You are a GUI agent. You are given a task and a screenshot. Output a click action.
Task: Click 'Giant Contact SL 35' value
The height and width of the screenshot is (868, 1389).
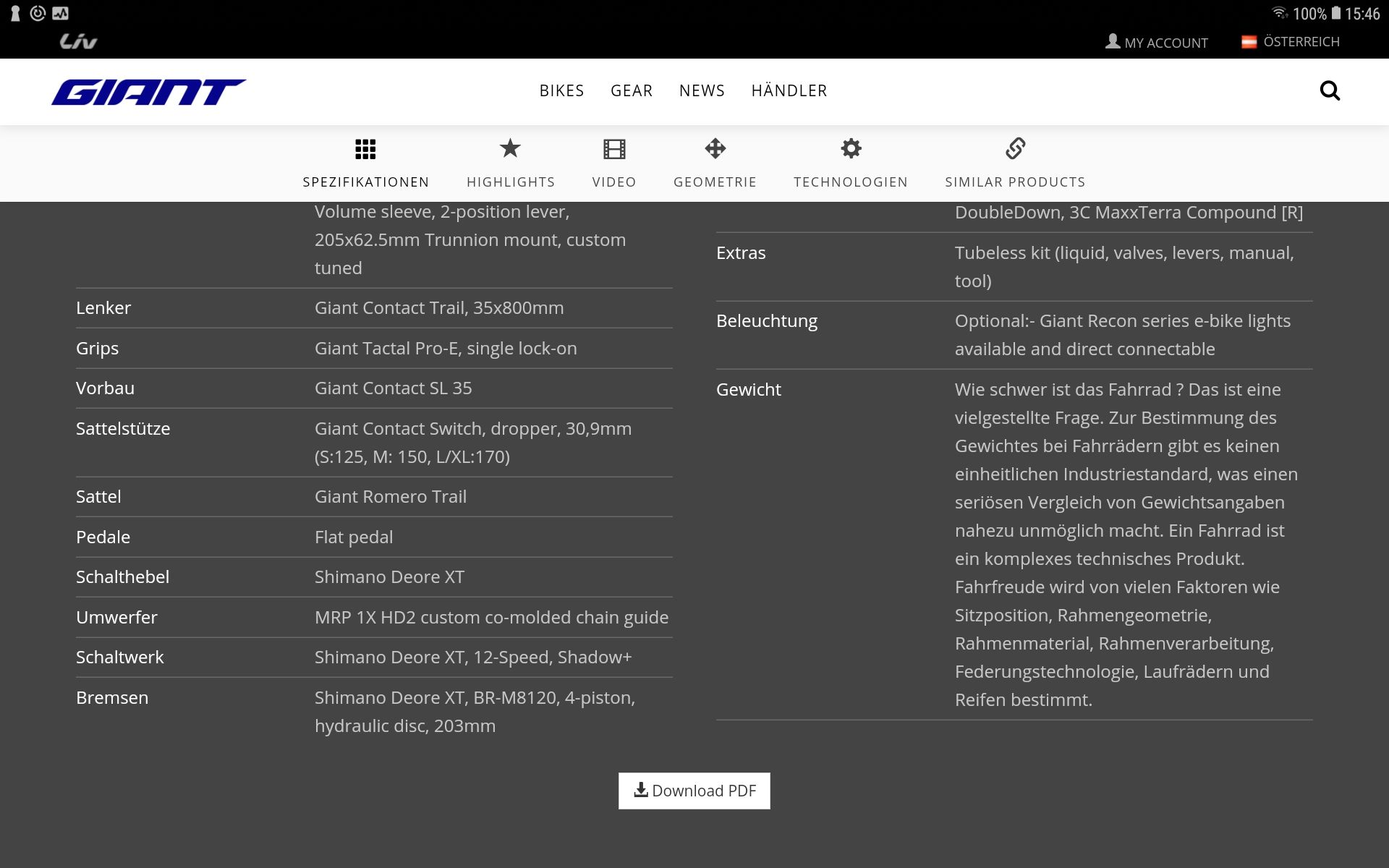(394, 388)
